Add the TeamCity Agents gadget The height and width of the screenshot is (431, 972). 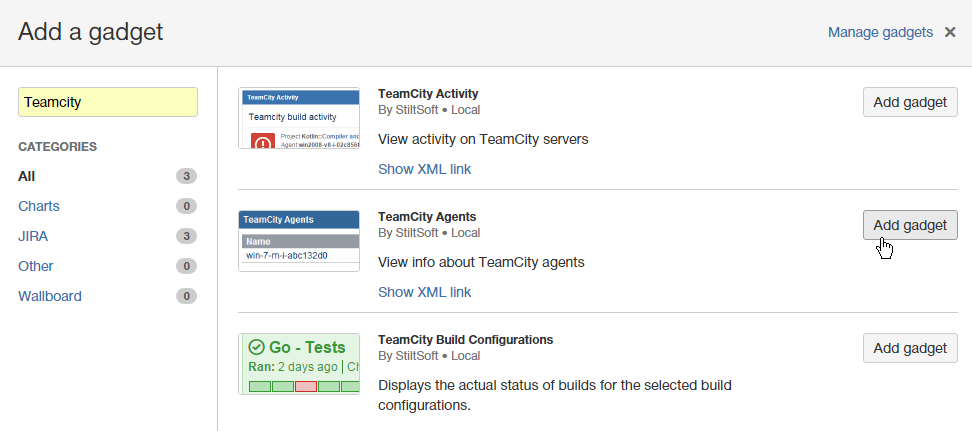(x=910, y=225)
